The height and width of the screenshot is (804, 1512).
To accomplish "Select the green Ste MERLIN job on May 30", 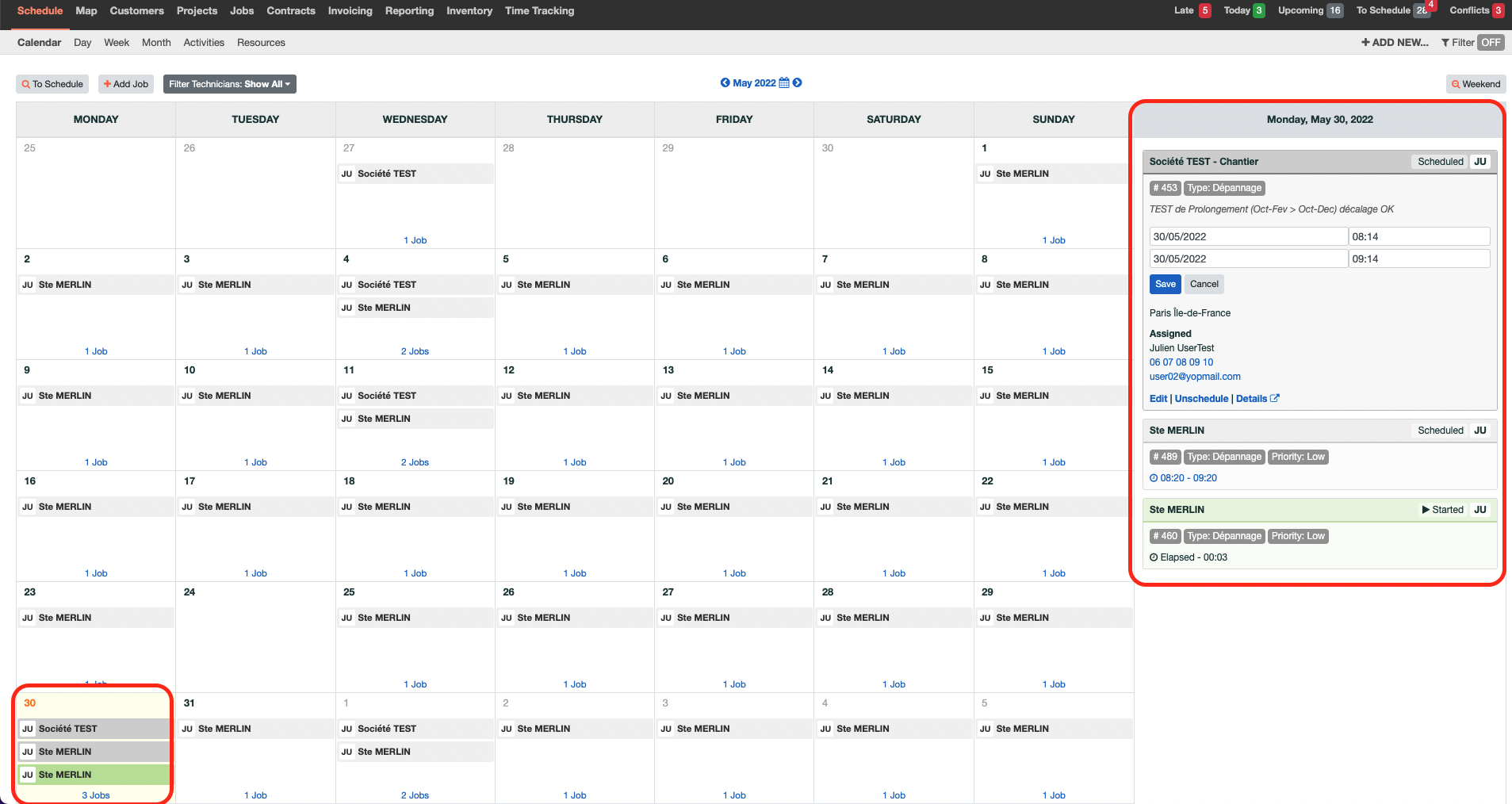I will click(x=94, y=775).
